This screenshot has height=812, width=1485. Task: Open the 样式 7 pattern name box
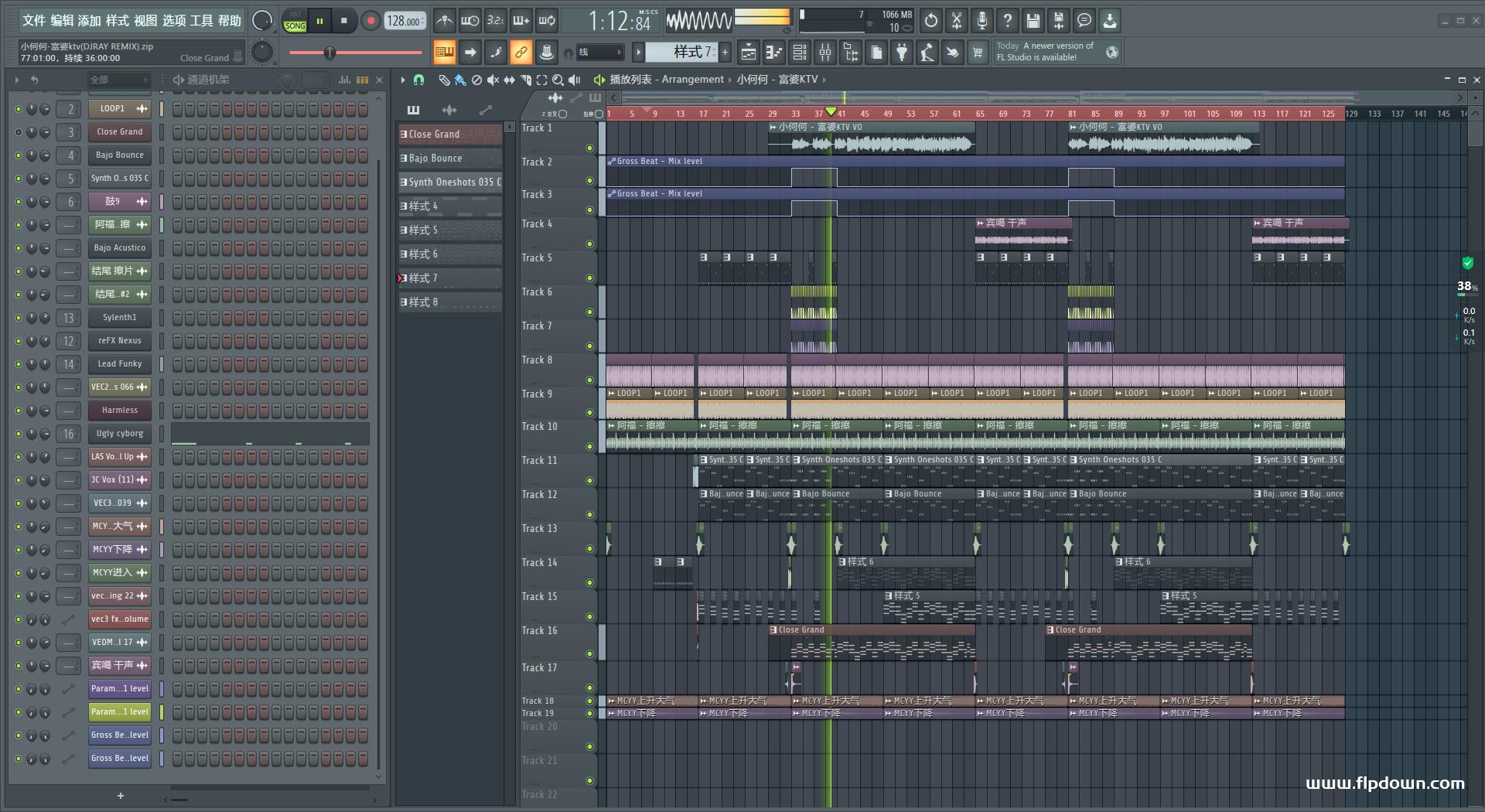coord(682,53)
